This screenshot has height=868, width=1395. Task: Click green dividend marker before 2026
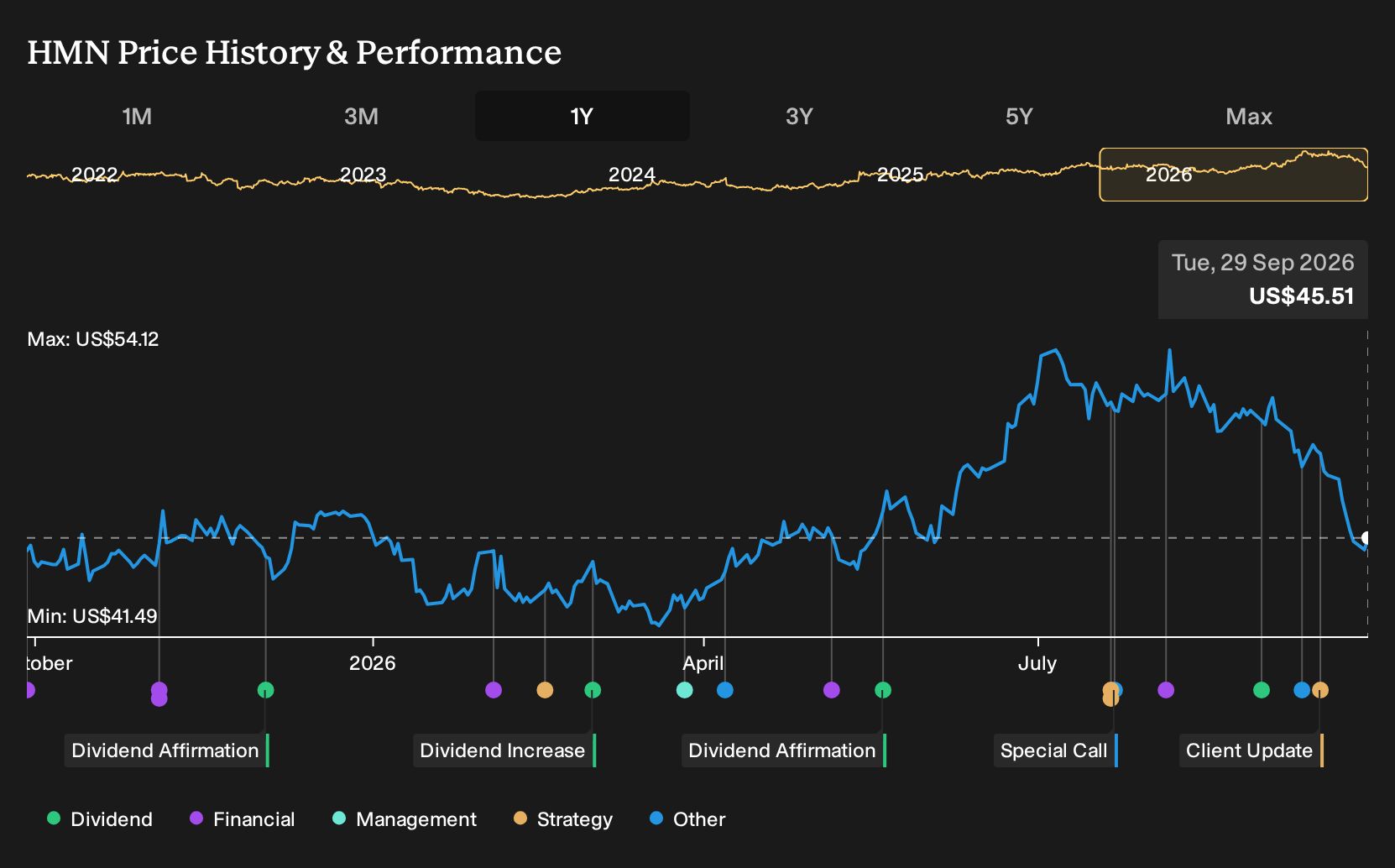click(x=265, y=690)
